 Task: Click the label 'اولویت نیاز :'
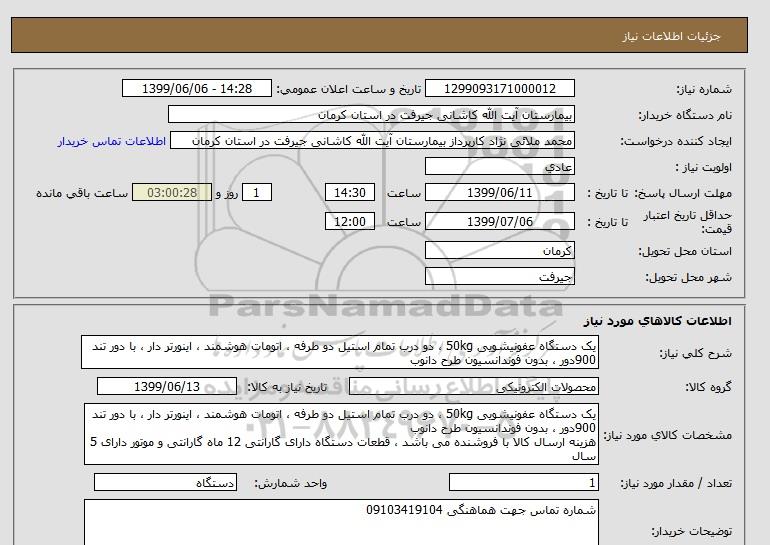[x=703, y=167]
